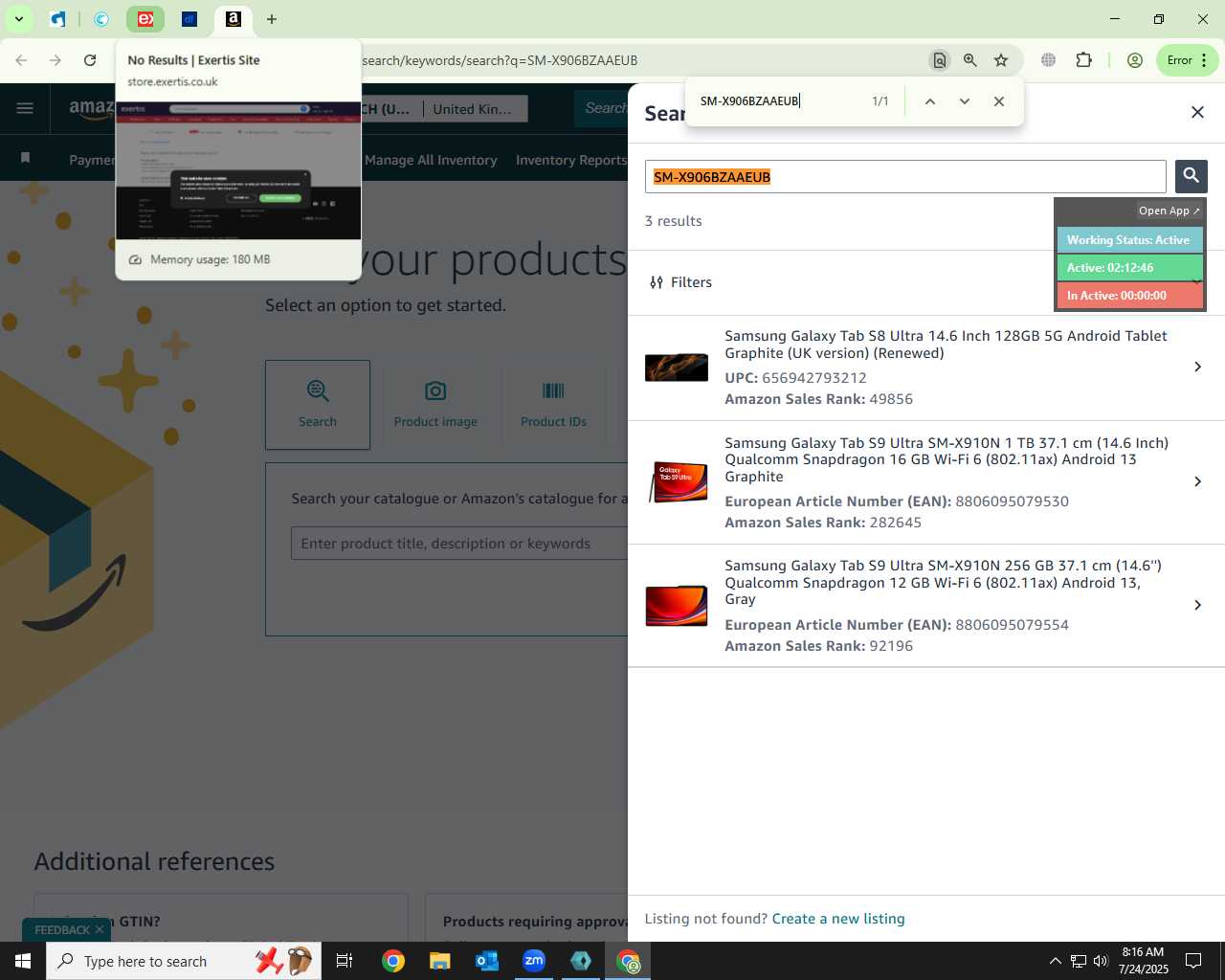
Task: Open the Filters expander
Action: click(680, 282)
